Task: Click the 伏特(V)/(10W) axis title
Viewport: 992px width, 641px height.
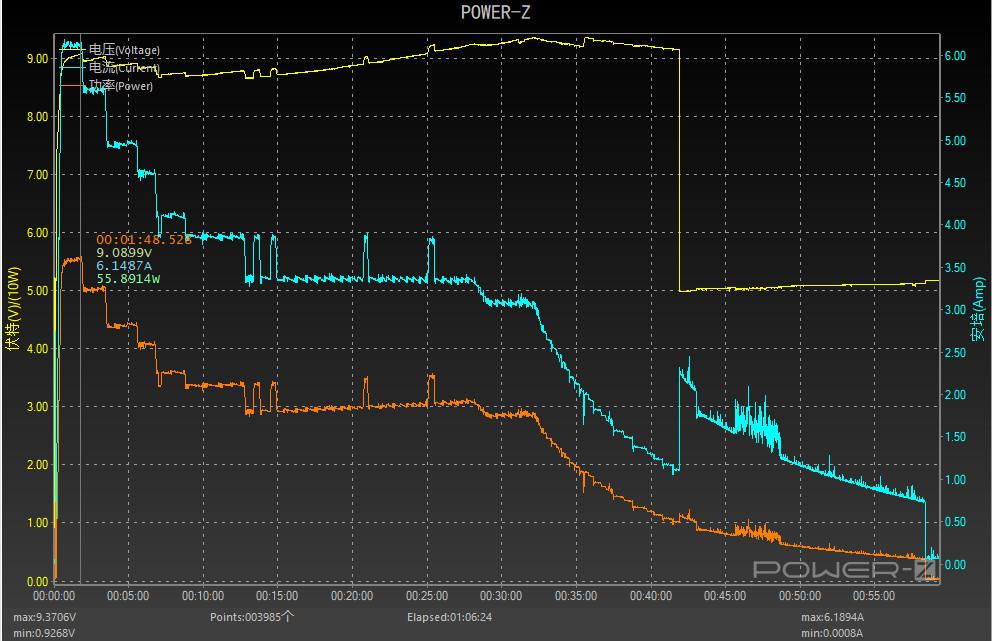Action: pos(13,308)
